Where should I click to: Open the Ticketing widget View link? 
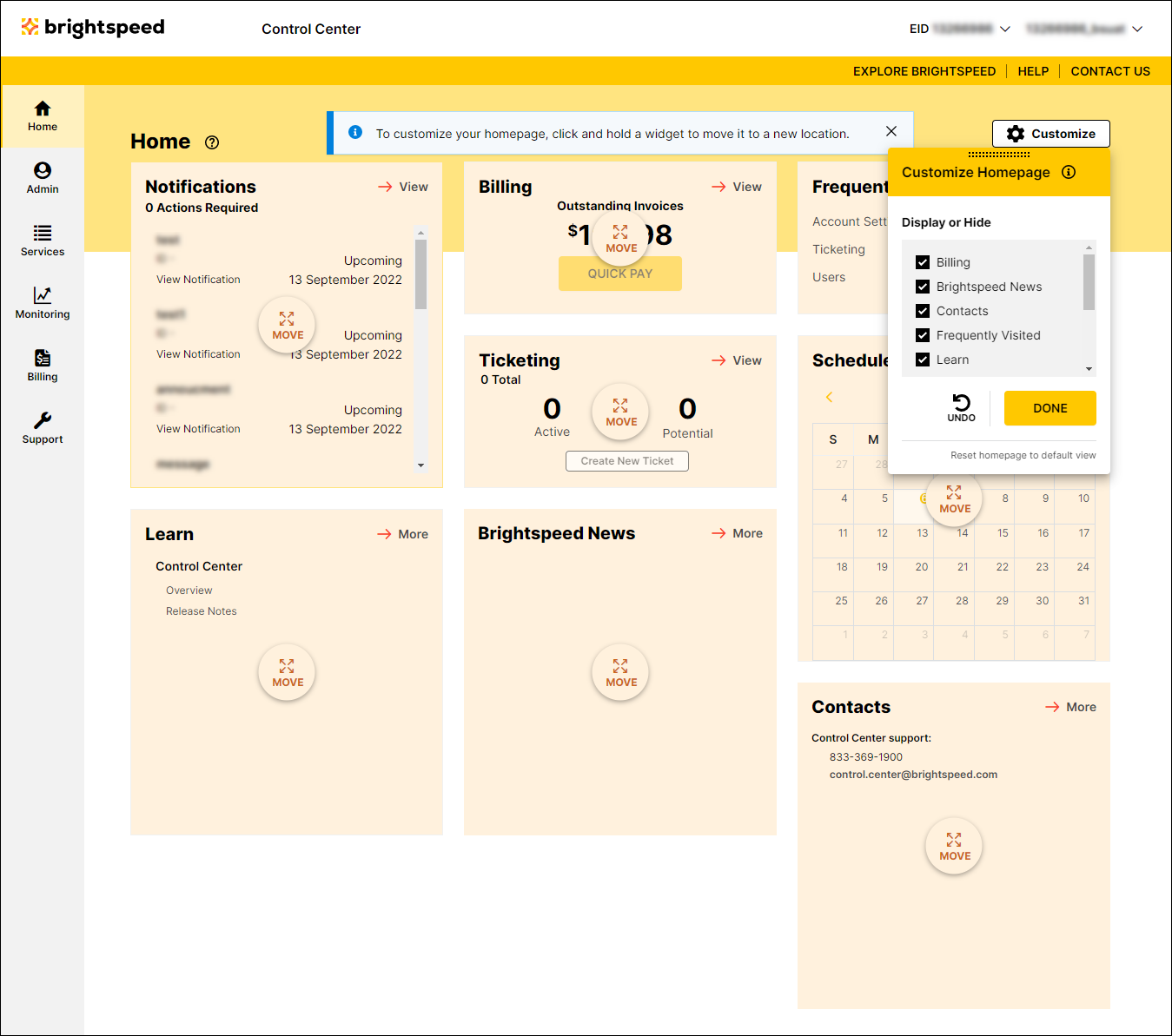(737, 360)
